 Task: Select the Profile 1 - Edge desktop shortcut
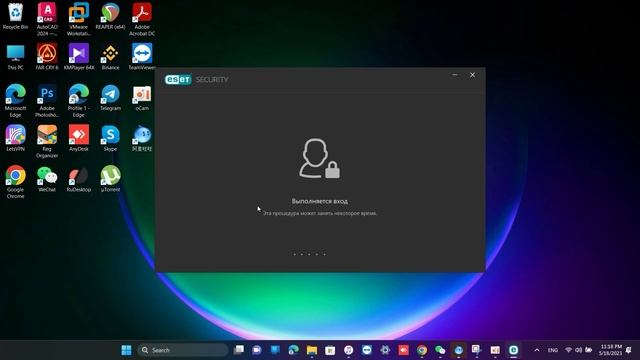pyautogui.click(x=79, y=100)
